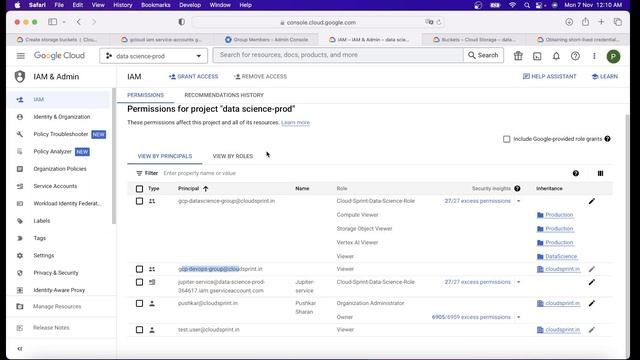Open DataScience inheritance folder link
Viewport: 640px width, 360px height.
(557, 256)
